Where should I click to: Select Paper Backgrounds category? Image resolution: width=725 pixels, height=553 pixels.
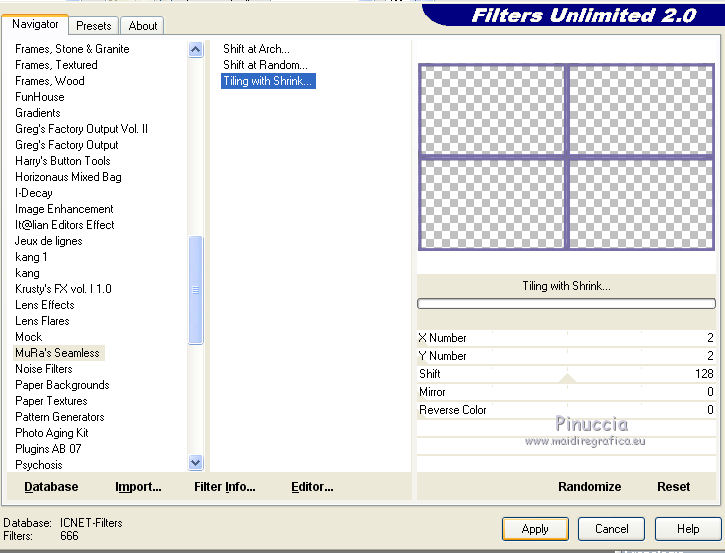click(x=62, y=385)
